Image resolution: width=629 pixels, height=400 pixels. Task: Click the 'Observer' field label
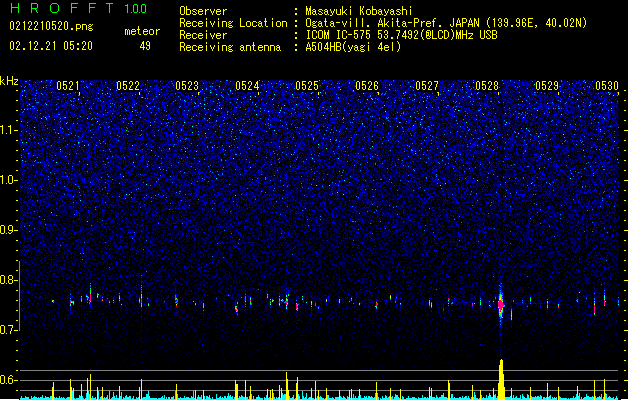pos(203,11)
